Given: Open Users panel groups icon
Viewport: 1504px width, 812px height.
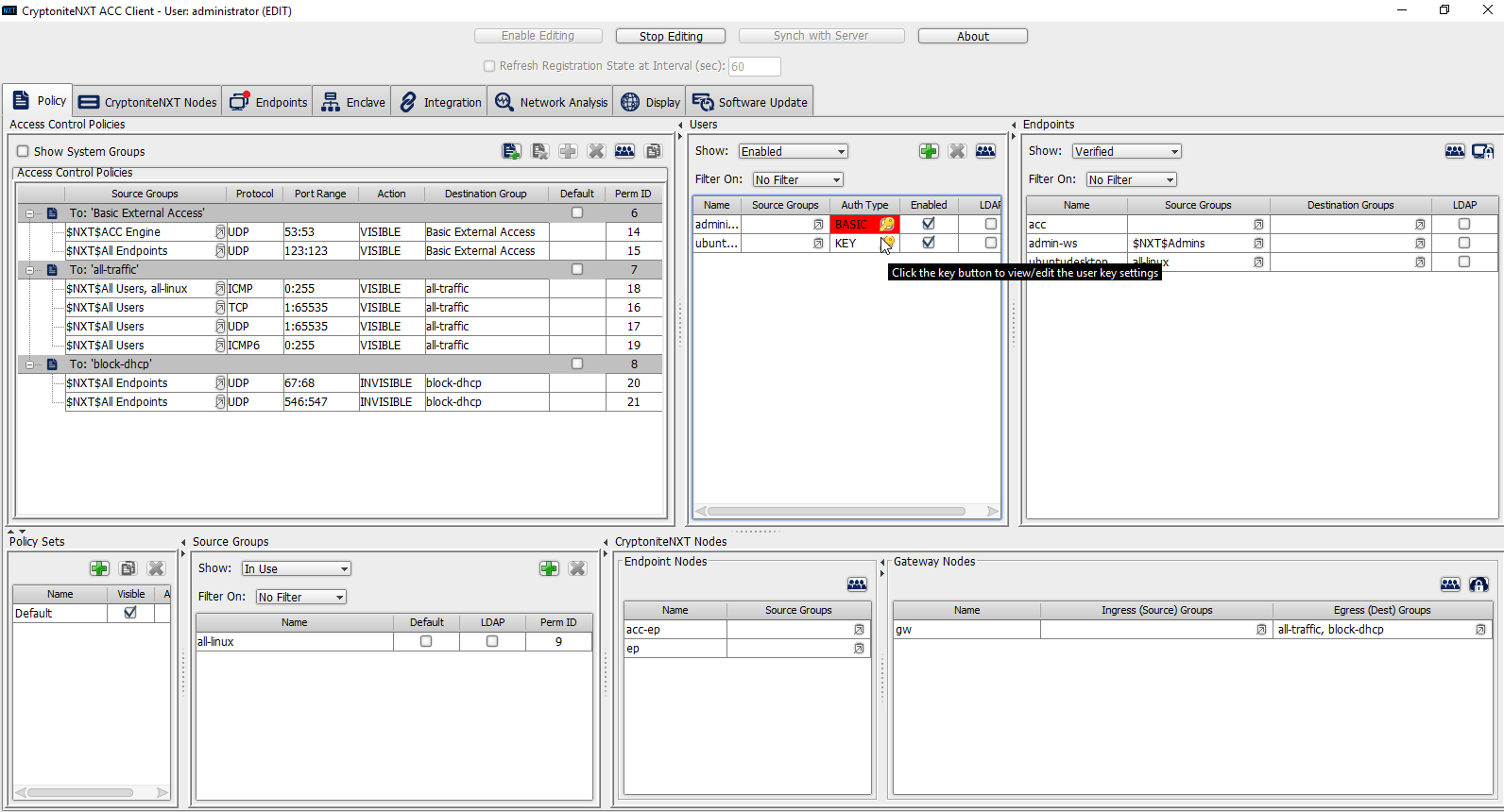Looking at the screenshot, I should pyautogui.click(x=985, y=151).
